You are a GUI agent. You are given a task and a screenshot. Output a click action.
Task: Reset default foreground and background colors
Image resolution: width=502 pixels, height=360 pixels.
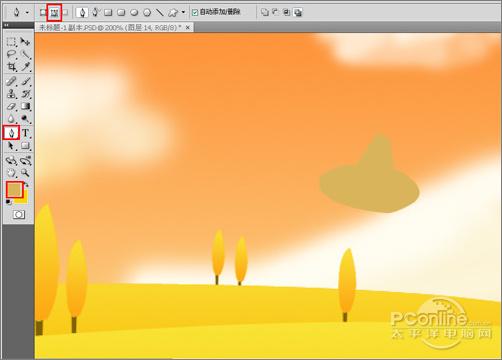tap(8, 202)
